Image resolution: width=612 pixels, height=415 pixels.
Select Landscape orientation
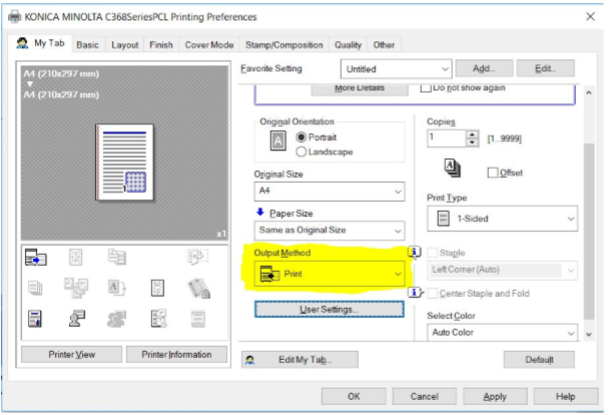click(301, 152)
